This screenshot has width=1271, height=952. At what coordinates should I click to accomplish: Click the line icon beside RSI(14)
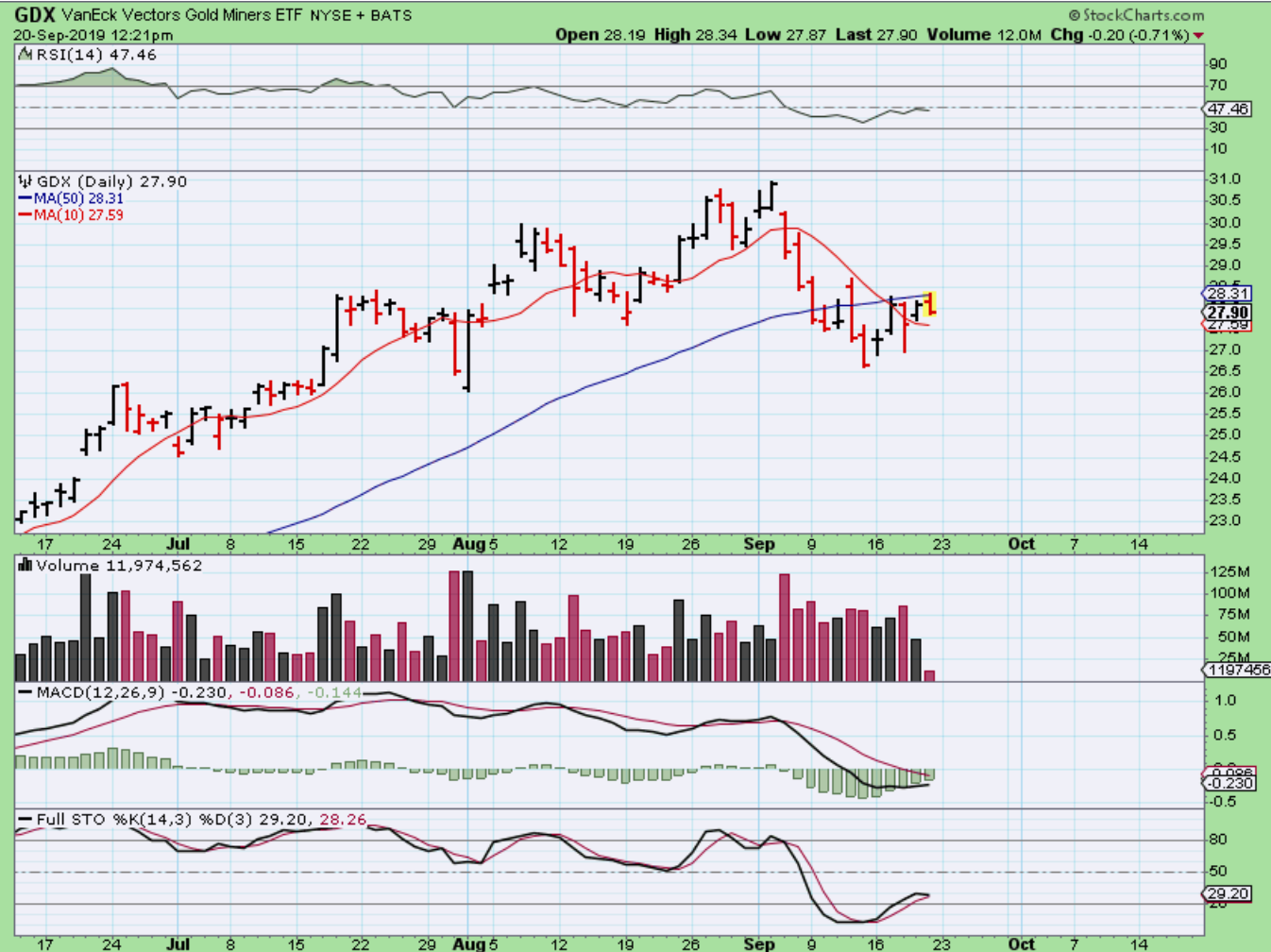(26, 55)
